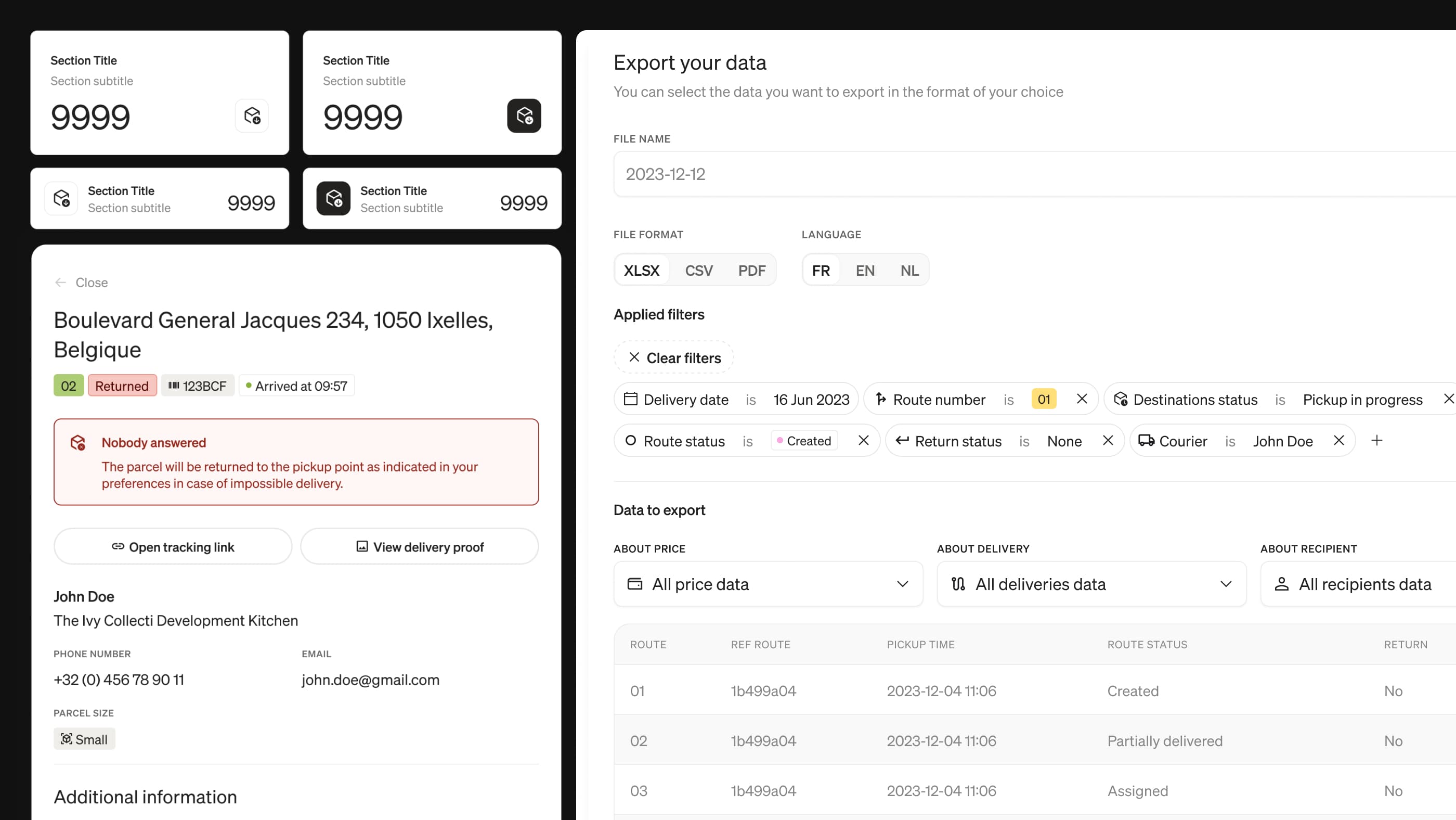The image size is (1456, 820).
Task: Expand the All deliveries data dropdown
Action: pyautogui.click(x=1090, y=584)
